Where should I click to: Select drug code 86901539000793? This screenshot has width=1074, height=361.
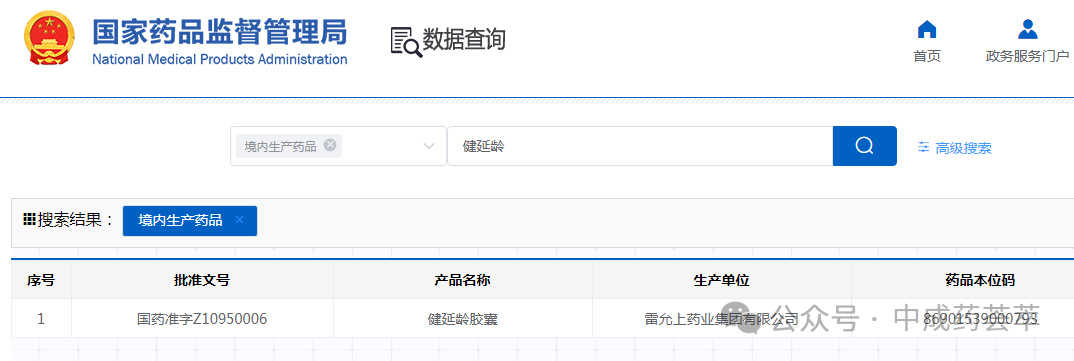pos(980,319)
